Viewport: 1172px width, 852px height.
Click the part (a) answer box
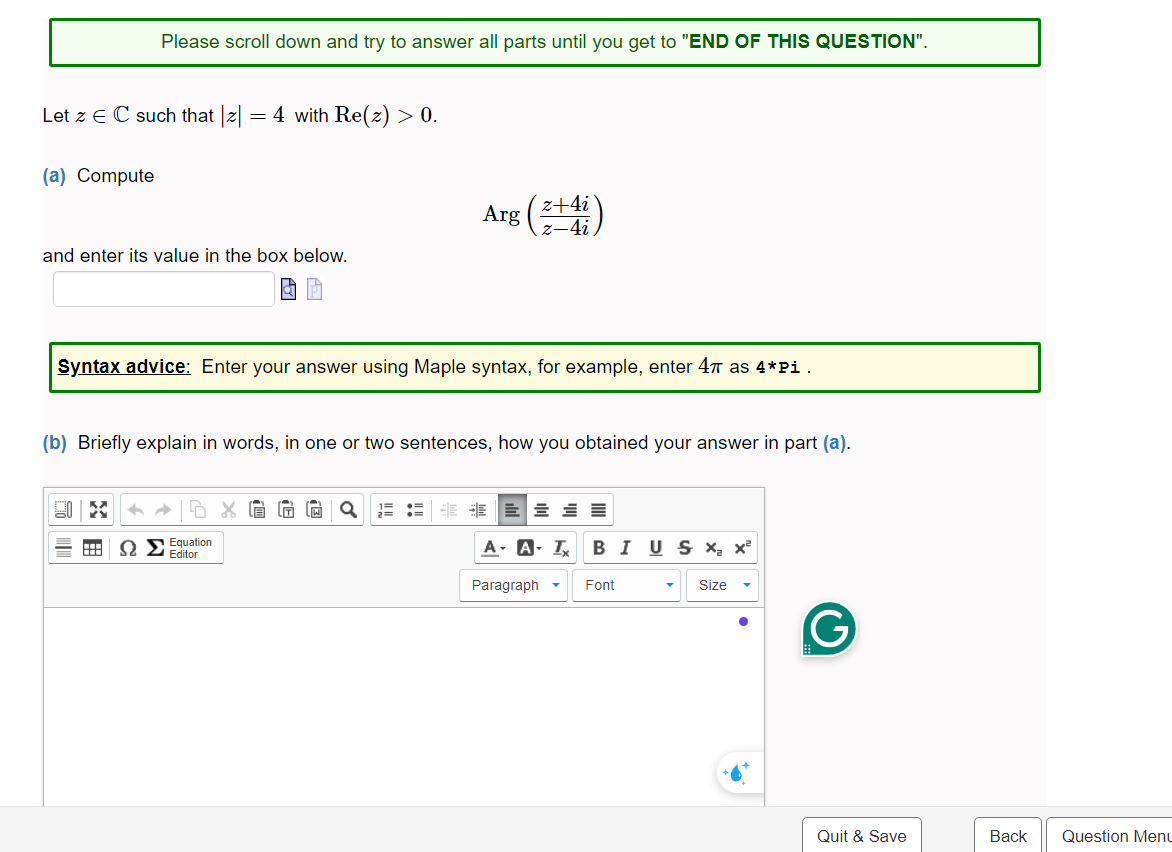164,288
